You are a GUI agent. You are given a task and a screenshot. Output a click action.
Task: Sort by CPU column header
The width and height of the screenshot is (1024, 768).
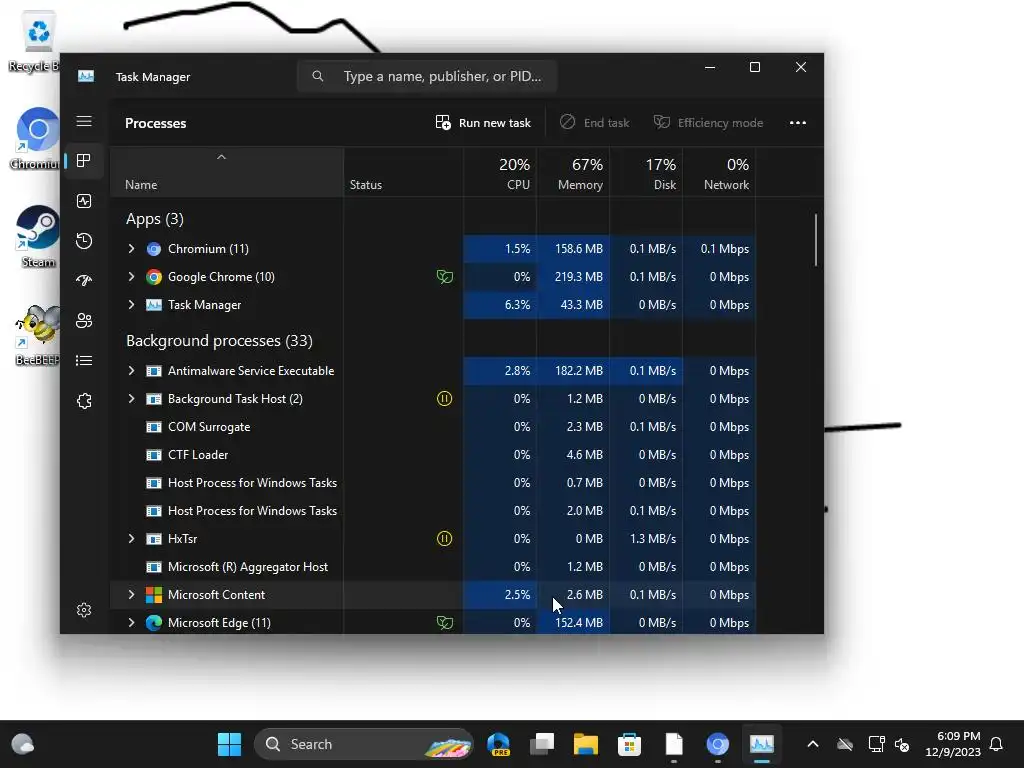click(500, 173)
